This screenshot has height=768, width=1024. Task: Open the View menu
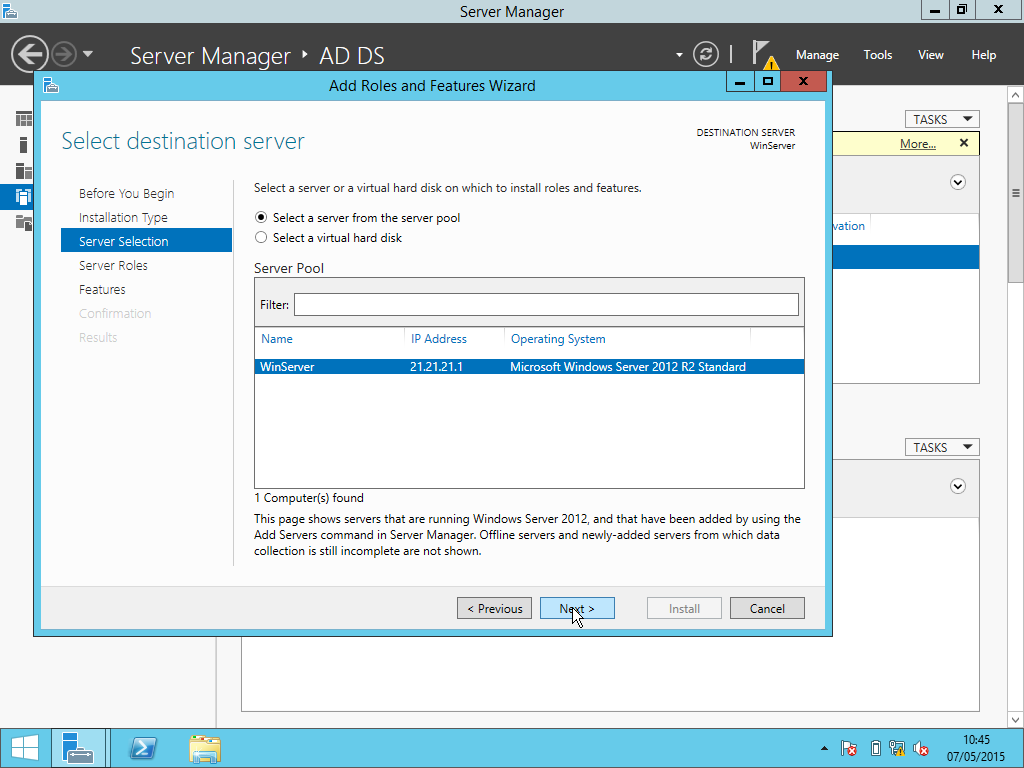pos(931,55)
